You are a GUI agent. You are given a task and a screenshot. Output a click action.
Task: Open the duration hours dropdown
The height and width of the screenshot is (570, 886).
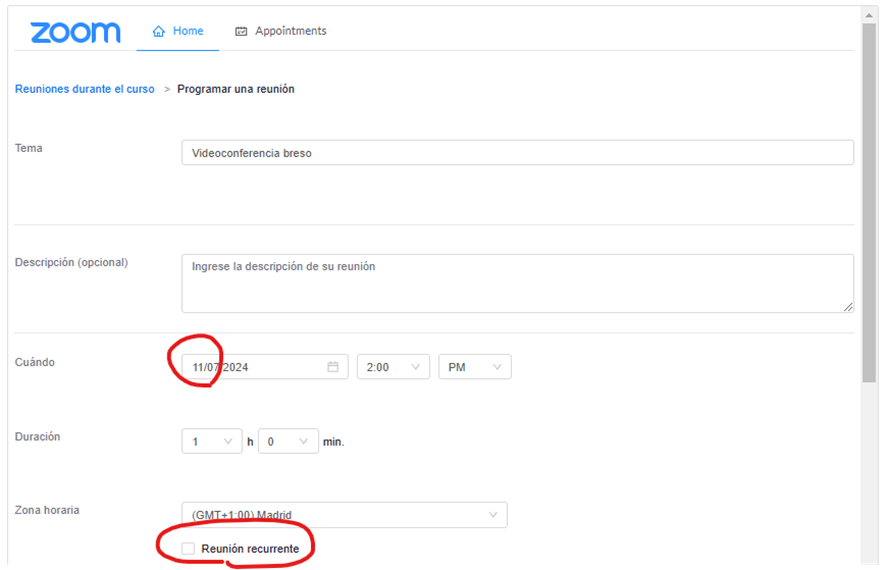[212, 441]
